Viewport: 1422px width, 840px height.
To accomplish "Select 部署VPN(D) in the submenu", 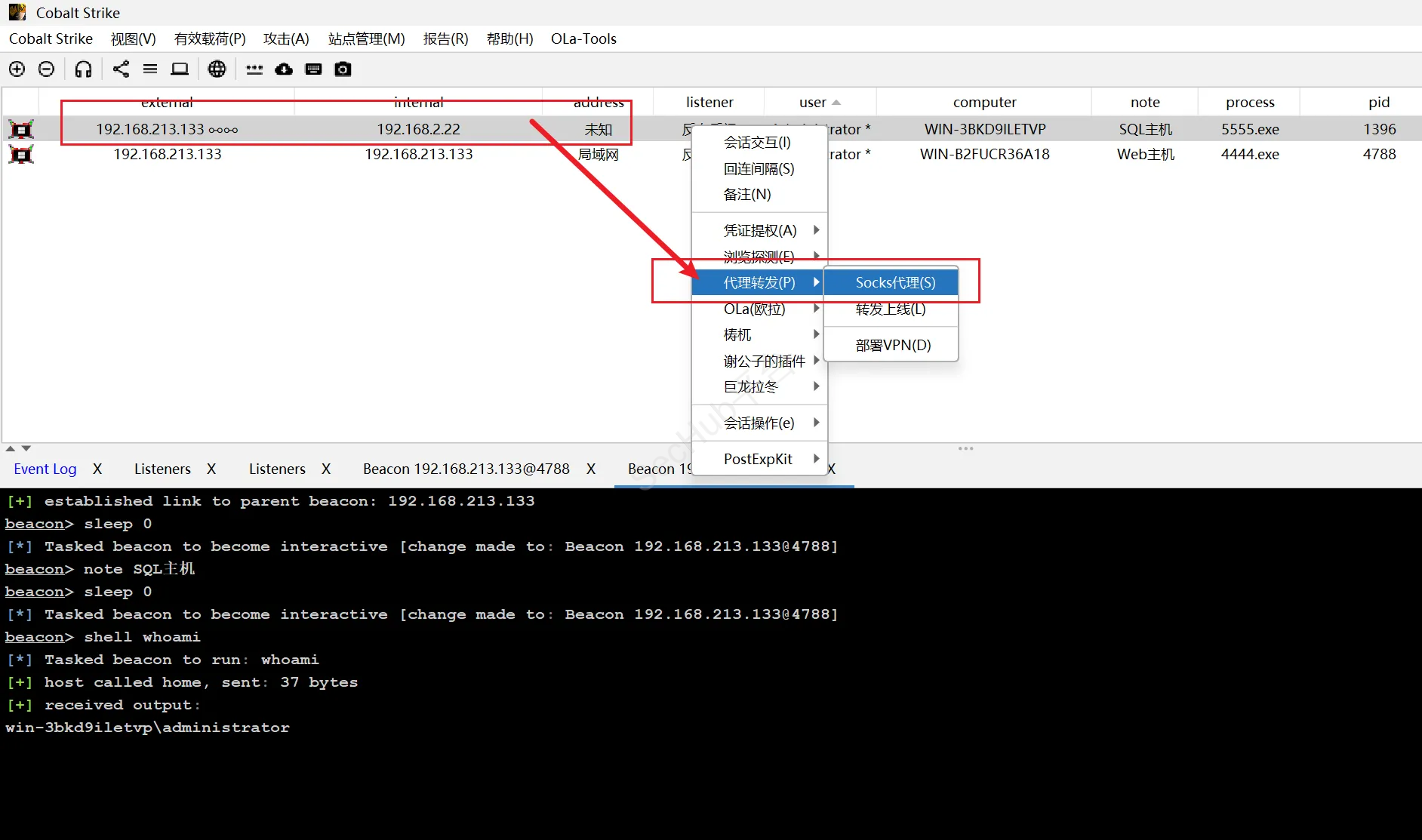I will coord(891,345).
